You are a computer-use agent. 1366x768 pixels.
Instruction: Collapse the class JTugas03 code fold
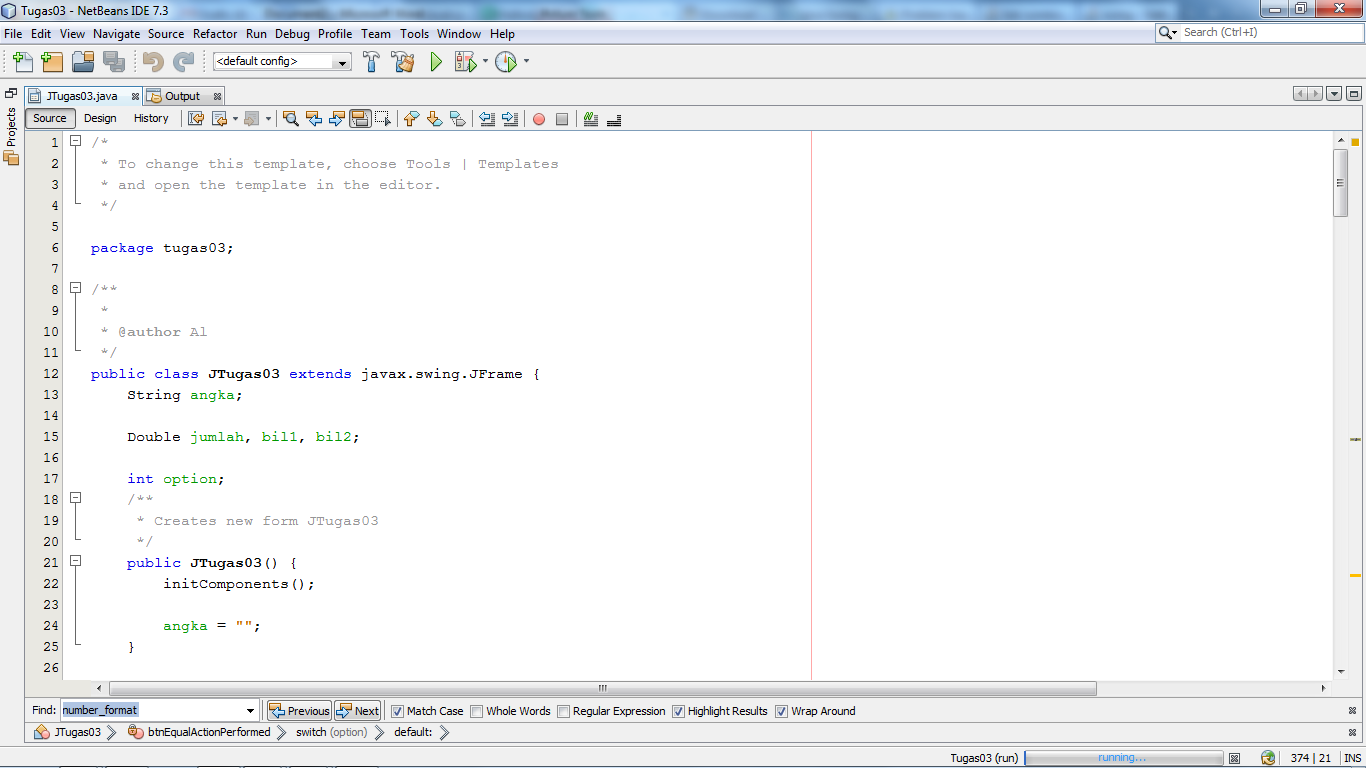[x=76, y=373]
